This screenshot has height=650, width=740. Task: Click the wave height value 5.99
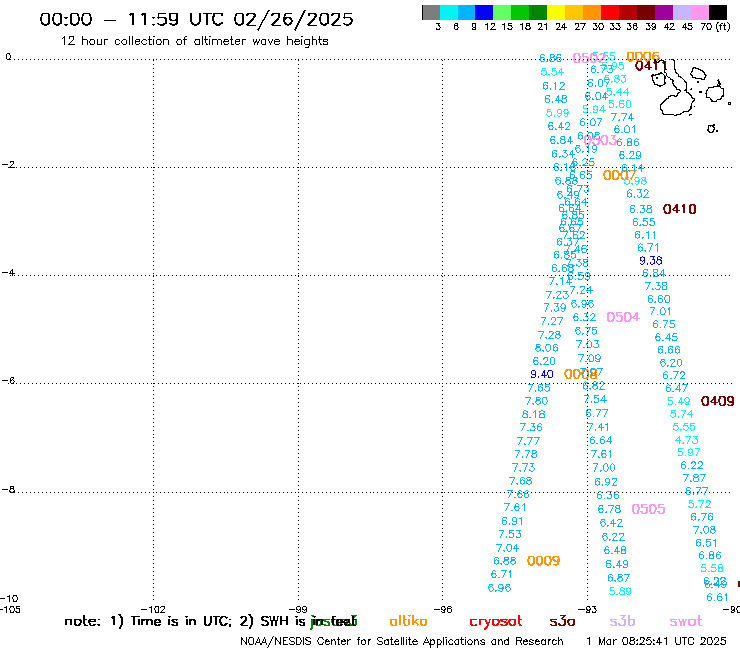click(x=557, y=113)
